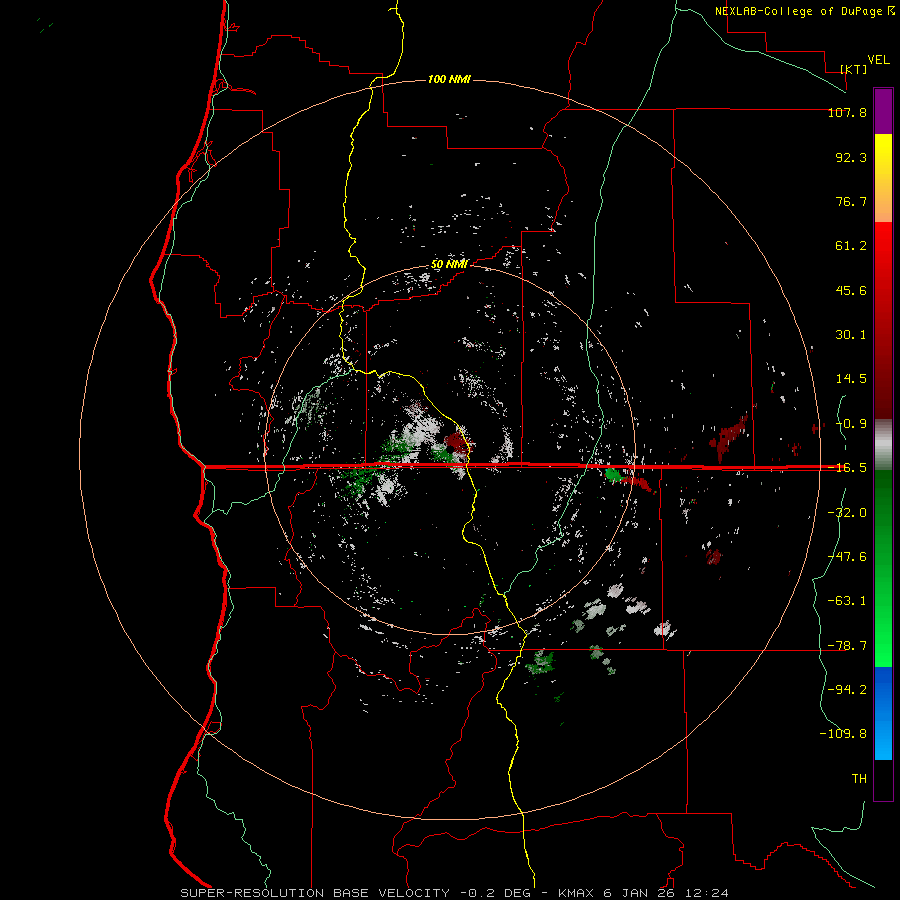The image size is (900, 900).
Task: Click the 50 NMI range ring label
Action: coord(449,265)
